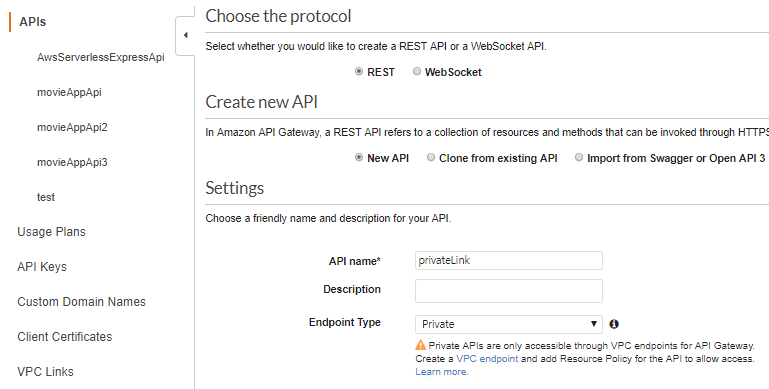Collapse the sidebar with the arrow handle
The width and height of the screenshot is (769, 389).
[x=185, y=35]
